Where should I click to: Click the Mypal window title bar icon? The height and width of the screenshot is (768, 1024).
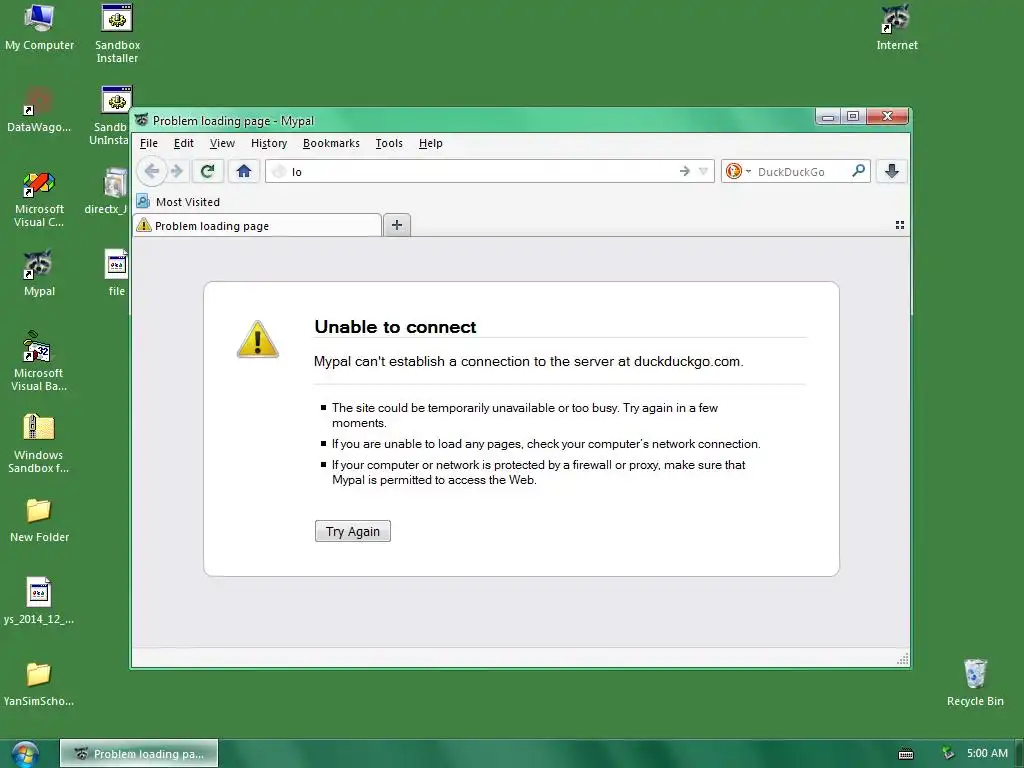point(142,120)
